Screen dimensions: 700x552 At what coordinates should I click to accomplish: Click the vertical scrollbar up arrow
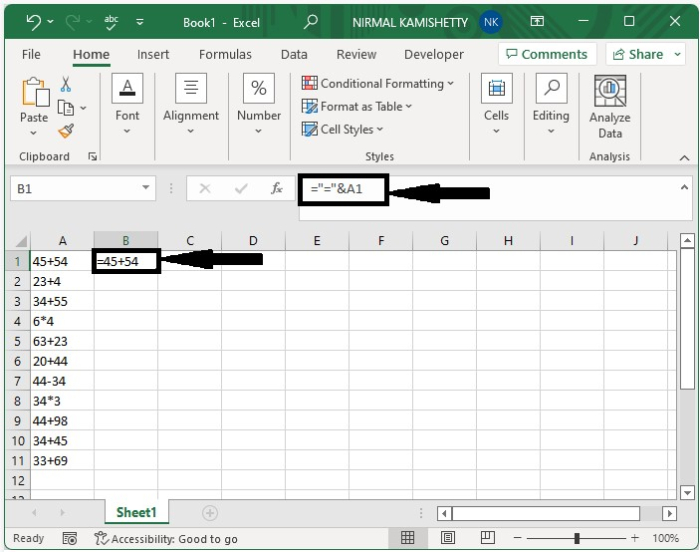pyautogui.click(x=687, y=241)
